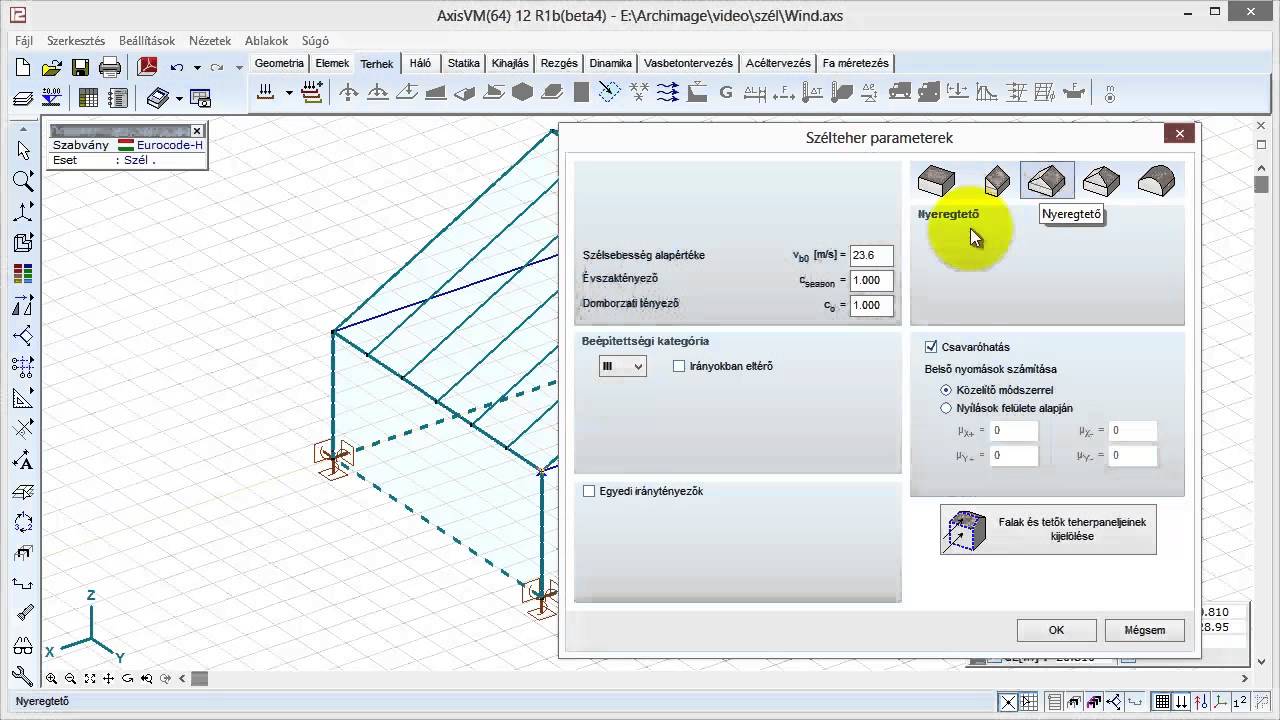Viewport: 1280px width, 720px height.
Task: Click the Eurocode-H standard text
Action: (170, 145)
